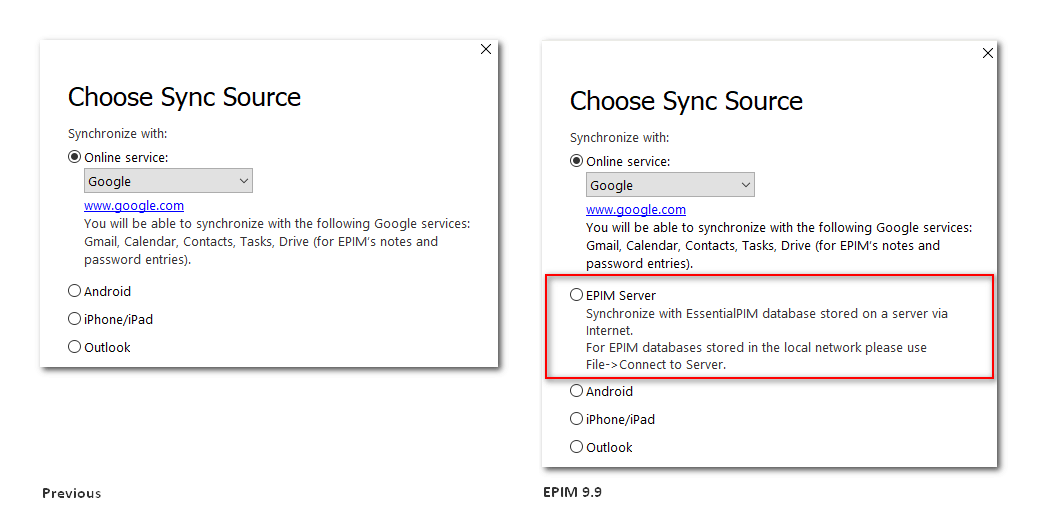Select Android radio in EPIM 9.9 dialog
1038x508 pixels.
(x=577, y=391)
